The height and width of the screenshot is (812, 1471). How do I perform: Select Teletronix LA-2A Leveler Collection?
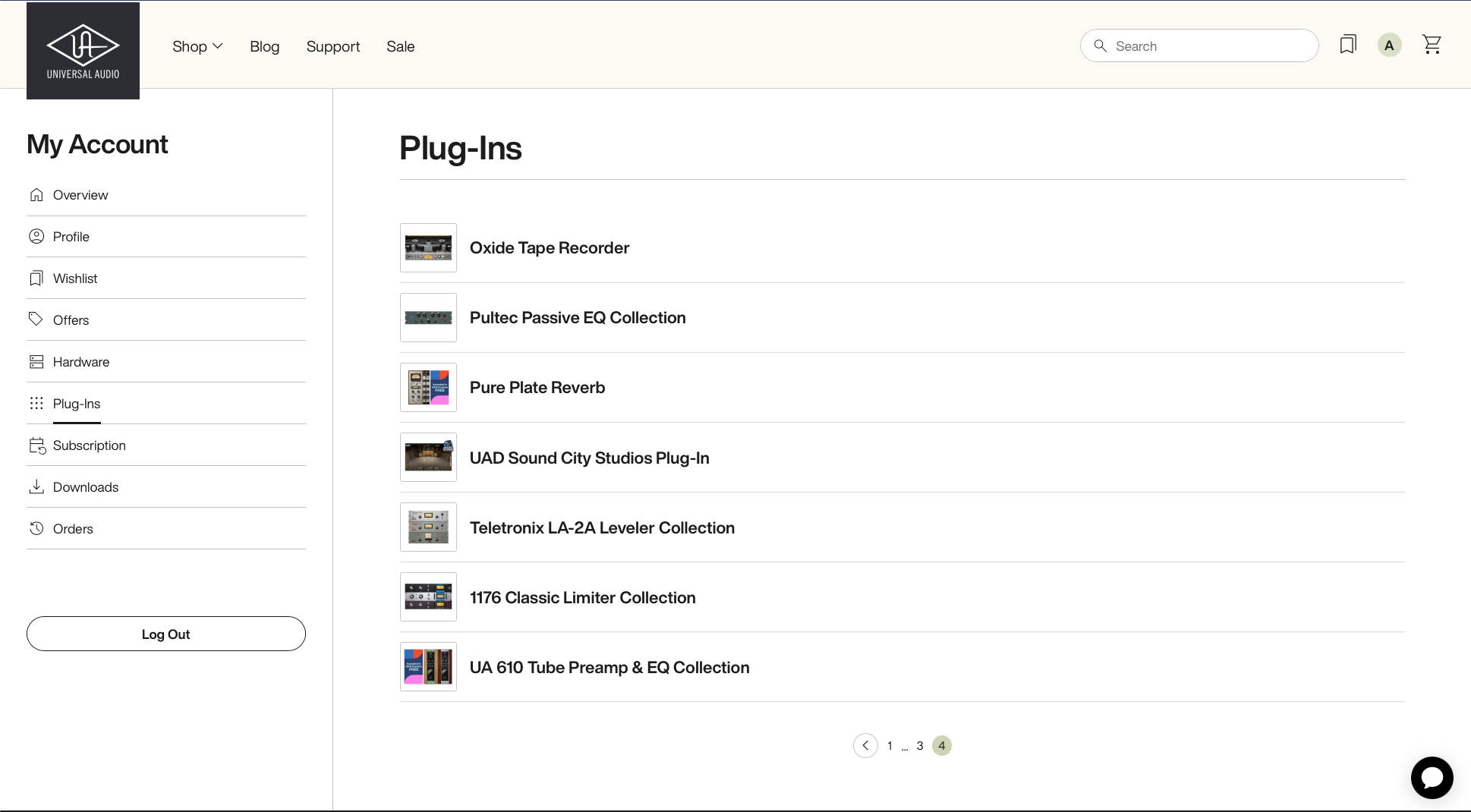coord(601,528)
